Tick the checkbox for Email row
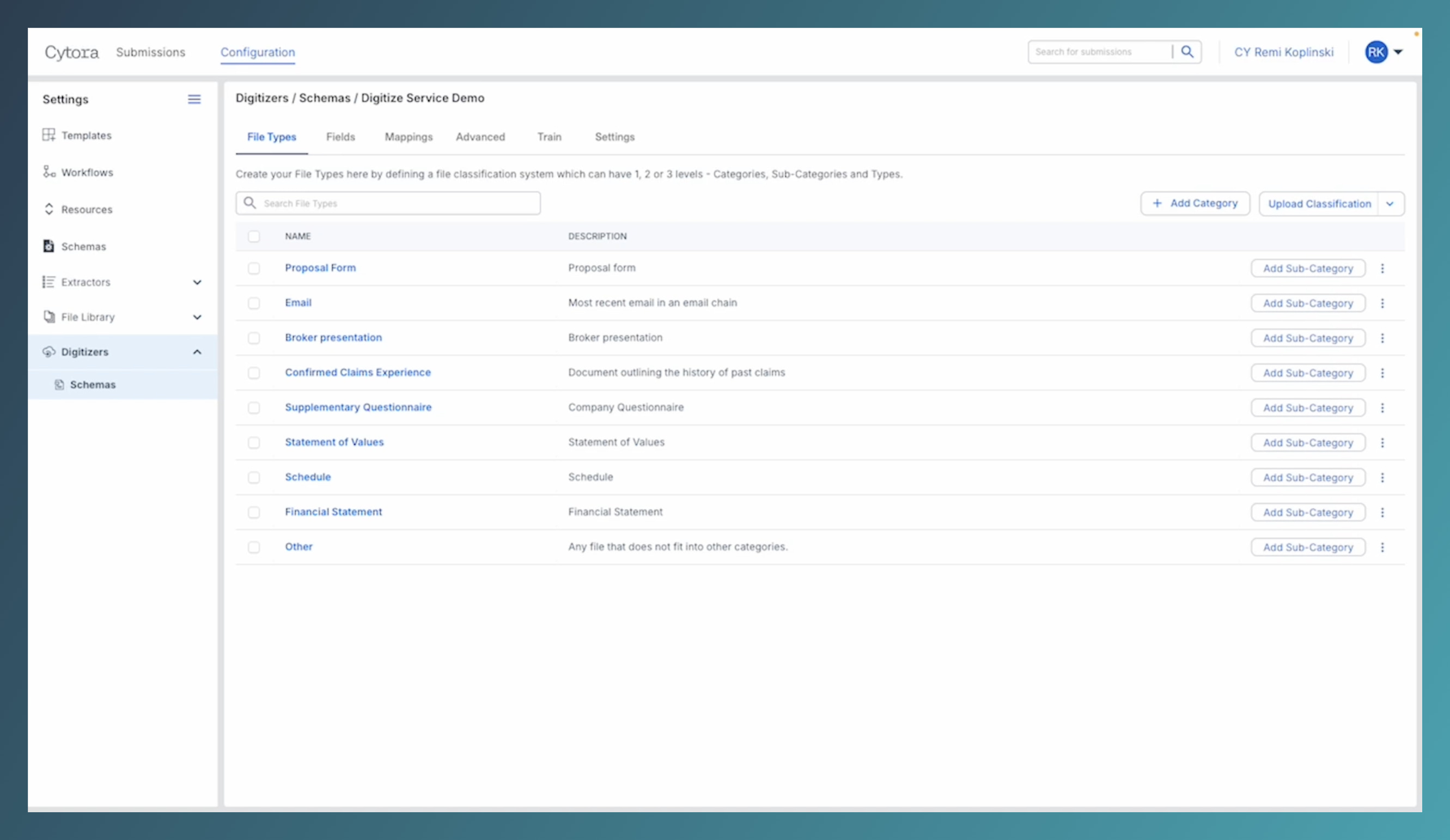The height and width of the screenshot is (840, 1450). (254, 303)
